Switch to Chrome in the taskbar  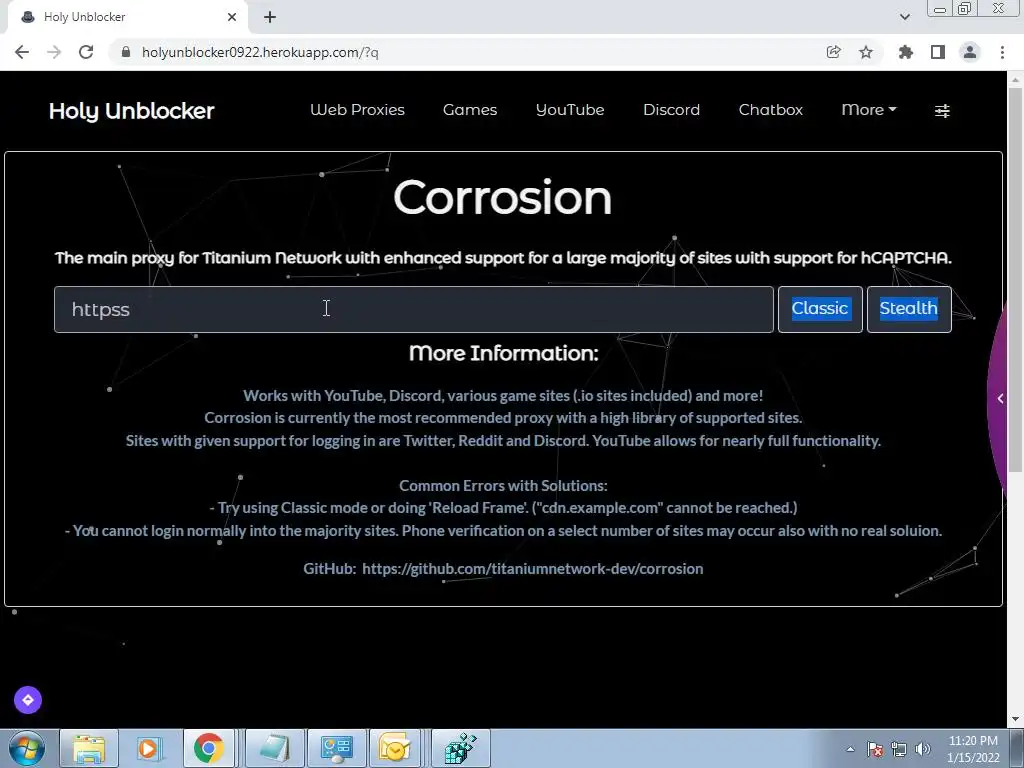click(x=208, y=748)
